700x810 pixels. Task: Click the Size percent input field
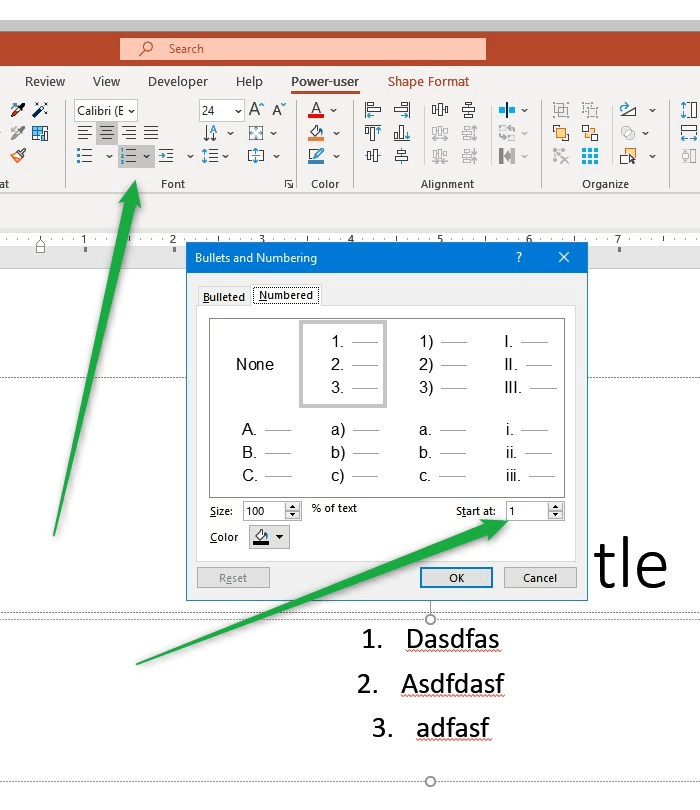click(264, 511)
